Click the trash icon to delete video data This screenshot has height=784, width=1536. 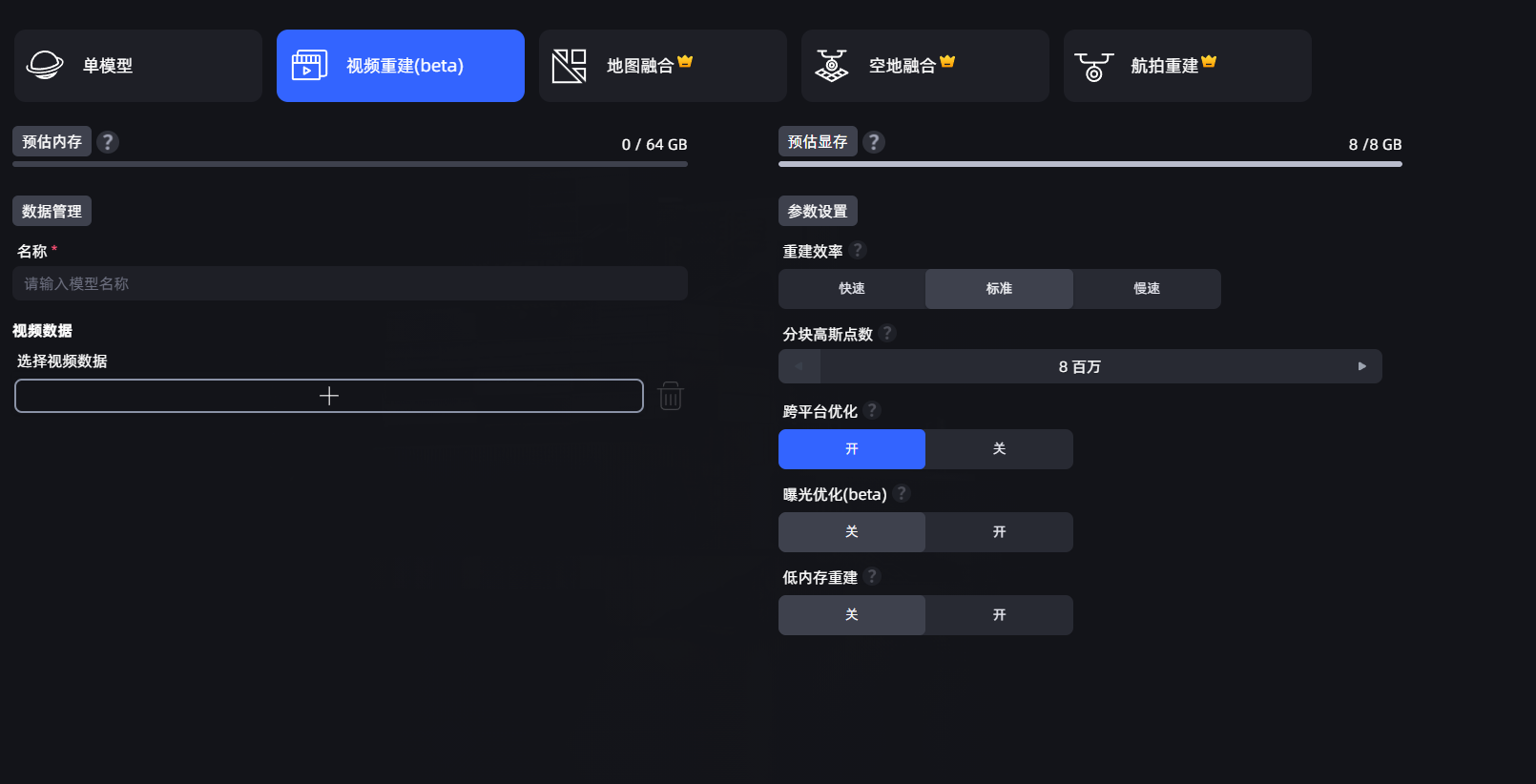coord(671,396)
